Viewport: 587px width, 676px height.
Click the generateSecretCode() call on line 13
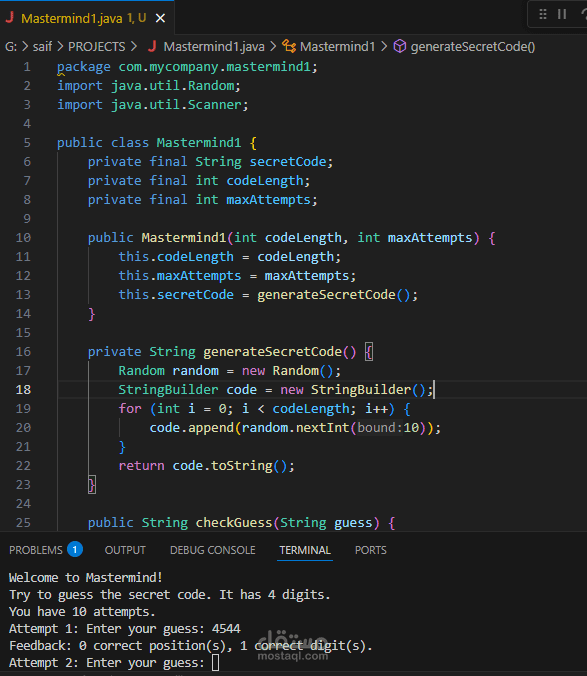pos(334,295)
